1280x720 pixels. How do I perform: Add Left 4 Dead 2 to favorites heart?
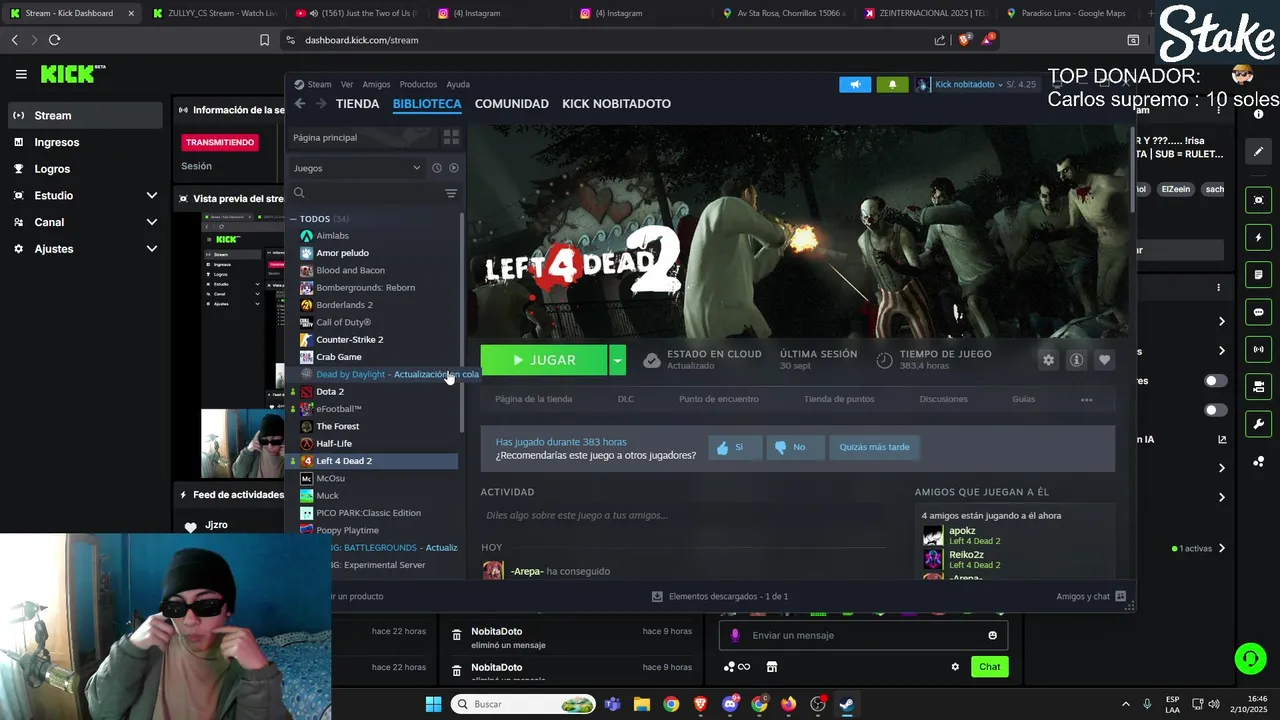(1104, 360)
